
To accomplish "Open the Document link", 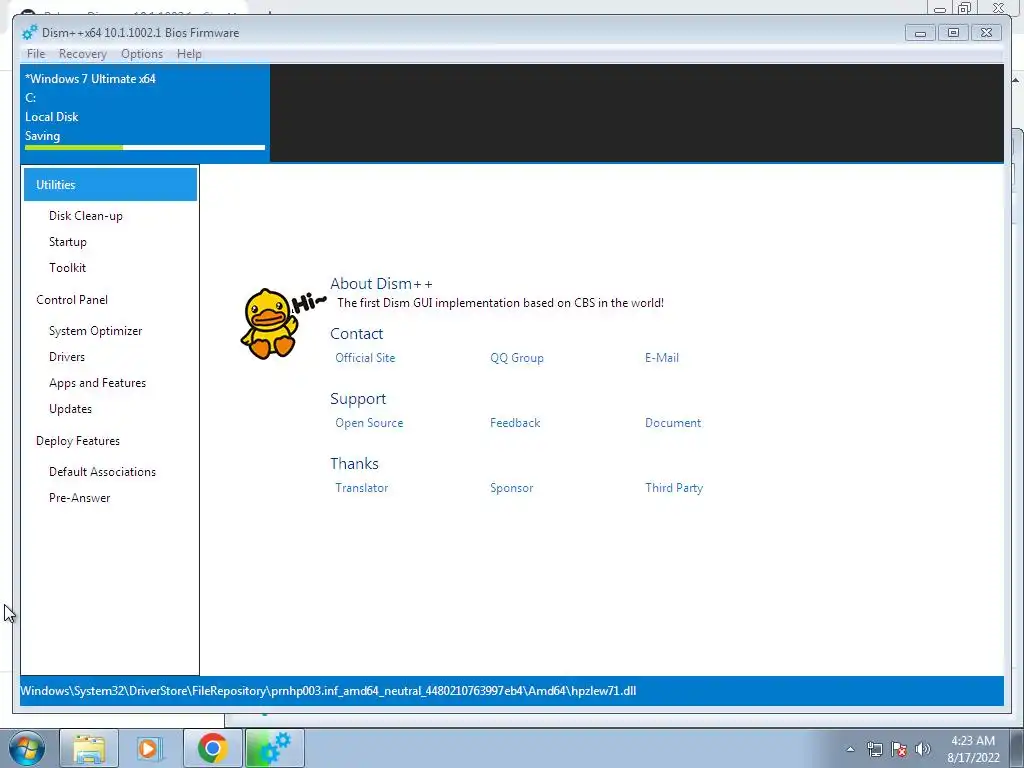I will [673, 423].
